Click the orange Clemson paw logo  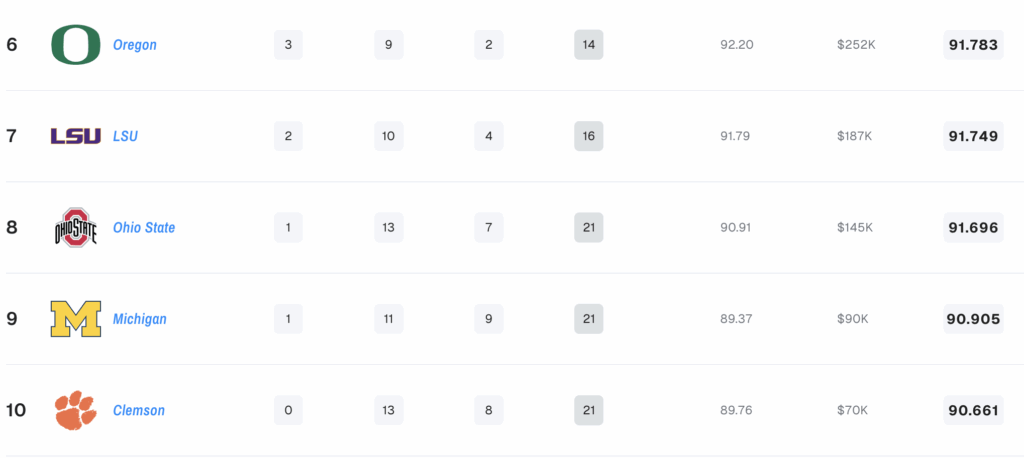coord(76,410)
